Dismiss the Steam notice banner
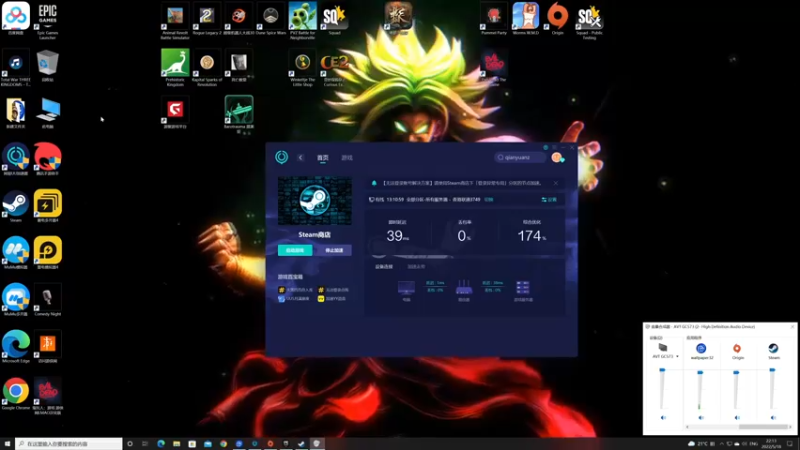The image size is (800, 450). (556, 183)
